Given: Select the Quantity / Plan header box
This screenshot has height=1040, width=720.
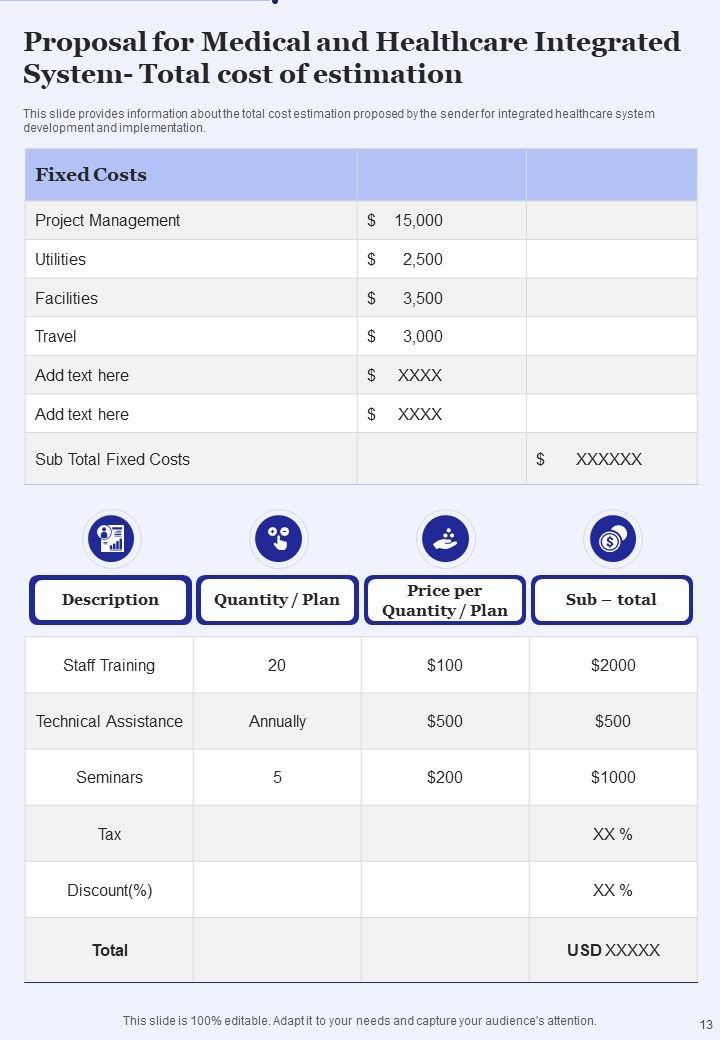Looking at the screenshot, I should click(277, 600).
